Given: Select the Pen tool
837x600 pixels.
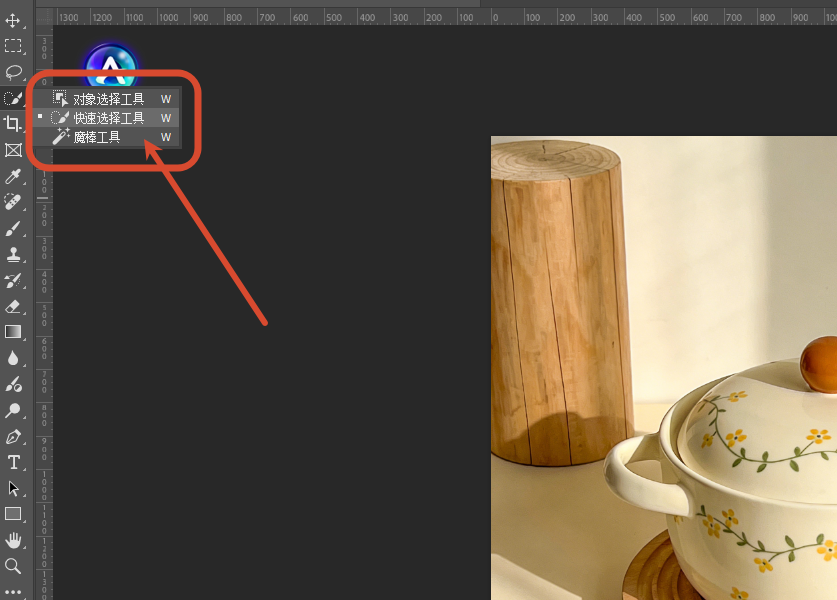Looking at the screenshot, I should coord(13,437).
